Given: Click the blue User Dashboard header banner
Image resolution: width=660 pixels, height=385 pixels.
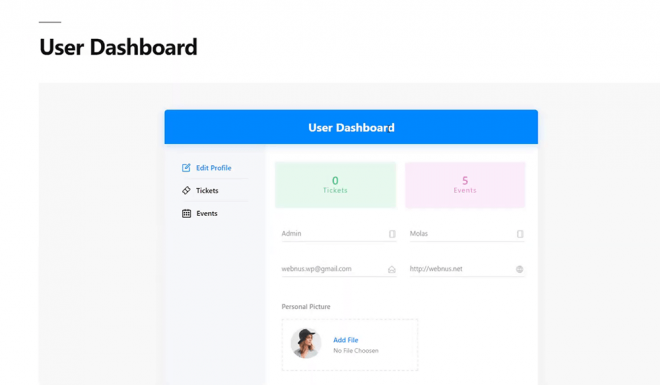Looking at the screenshot, I should (351, 127).
